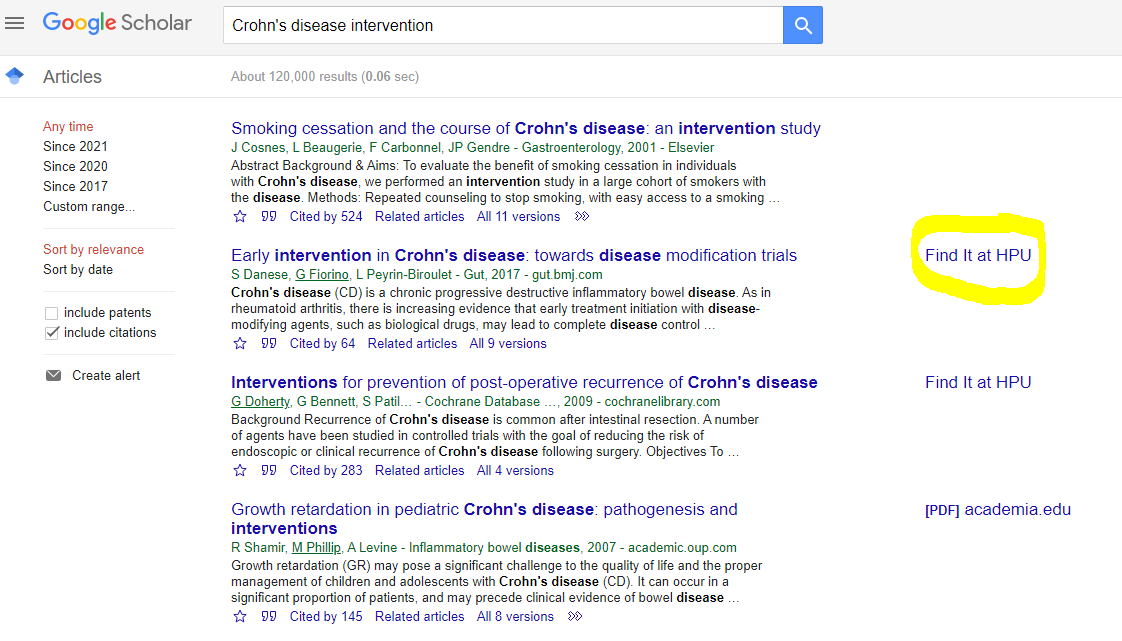Click Cited by 524
The height and width of the screenshot is (641, 1122).
[326, 216]
